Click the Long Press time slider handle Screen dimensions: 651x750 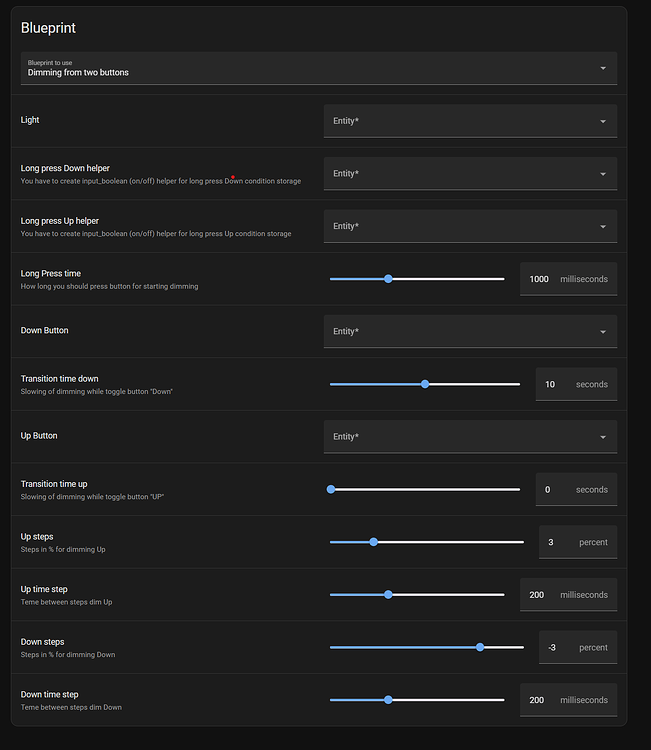pos(388,279)
